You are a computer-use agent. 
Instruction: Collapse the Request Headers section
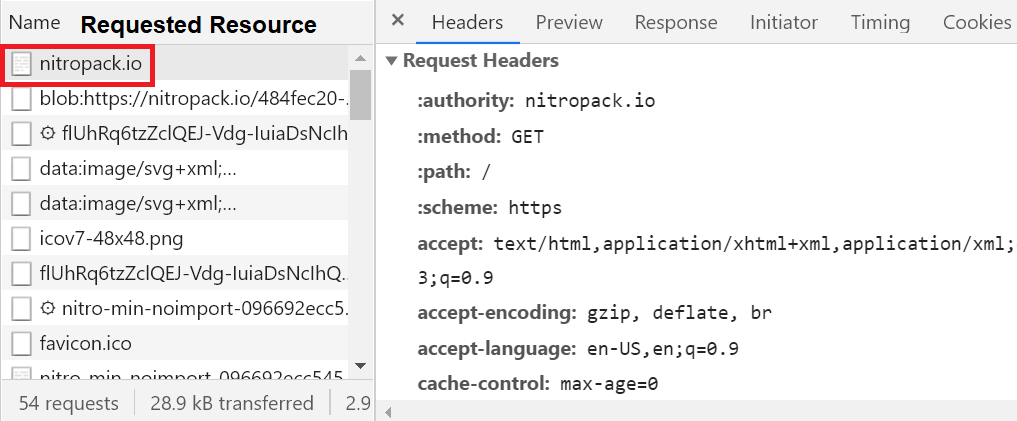390,61
